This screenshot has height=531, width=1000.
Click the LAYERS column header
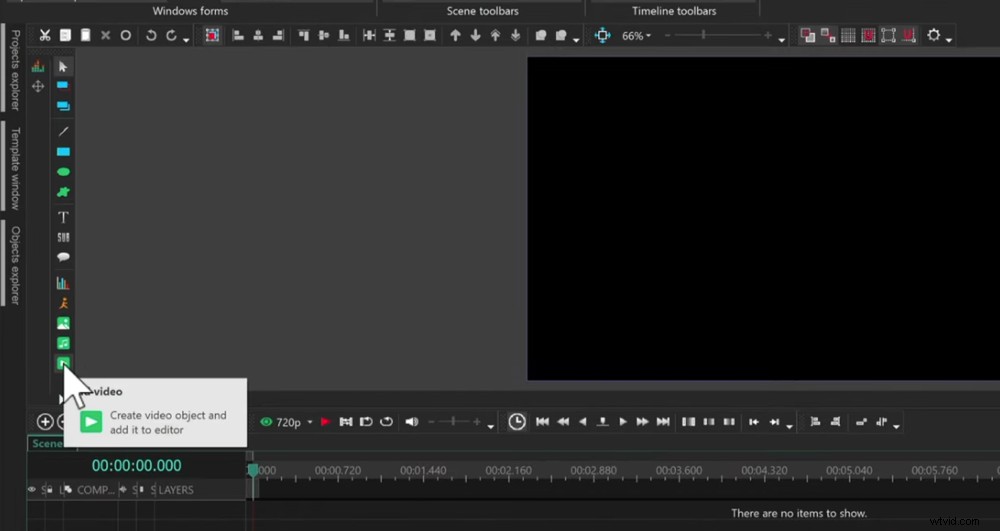pyautogui.click(x=176, y=490)
